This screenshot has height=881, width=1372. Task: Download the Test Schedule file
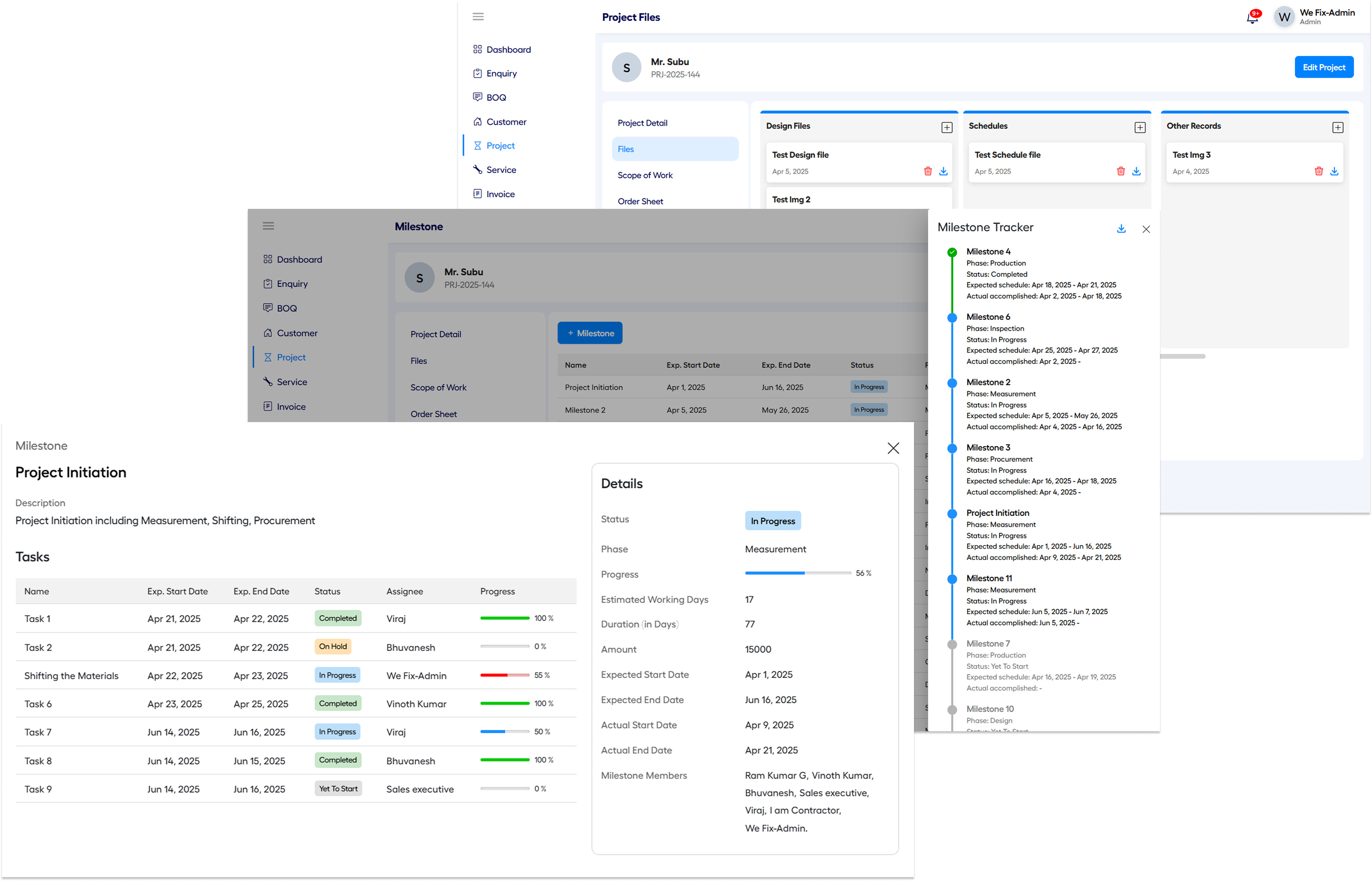[x=1136, y=172]
